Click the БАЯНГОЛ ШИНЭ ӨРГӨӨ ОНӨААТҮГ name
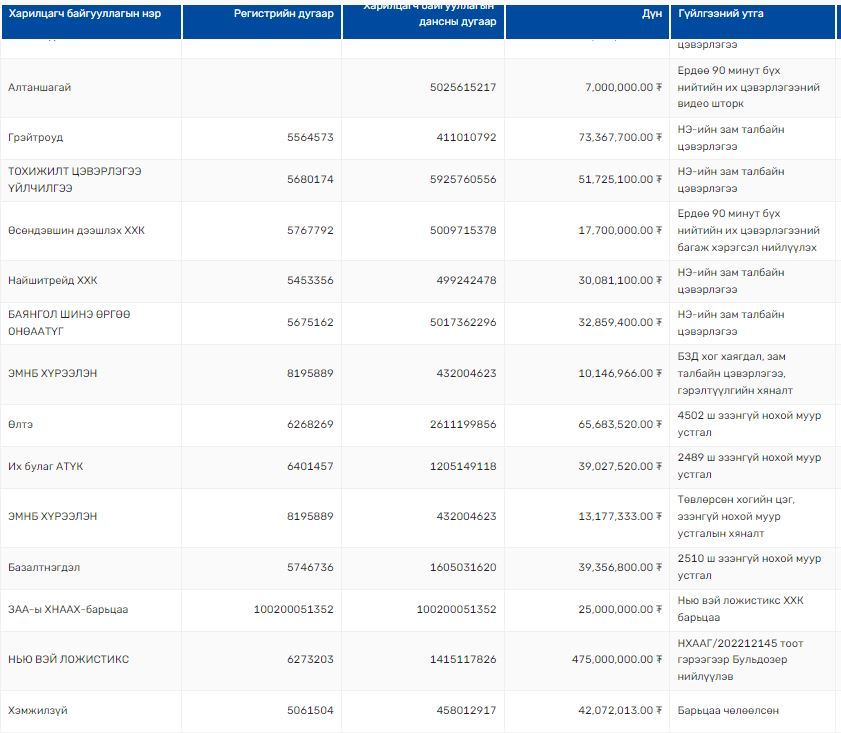 (x=69, y=322)
